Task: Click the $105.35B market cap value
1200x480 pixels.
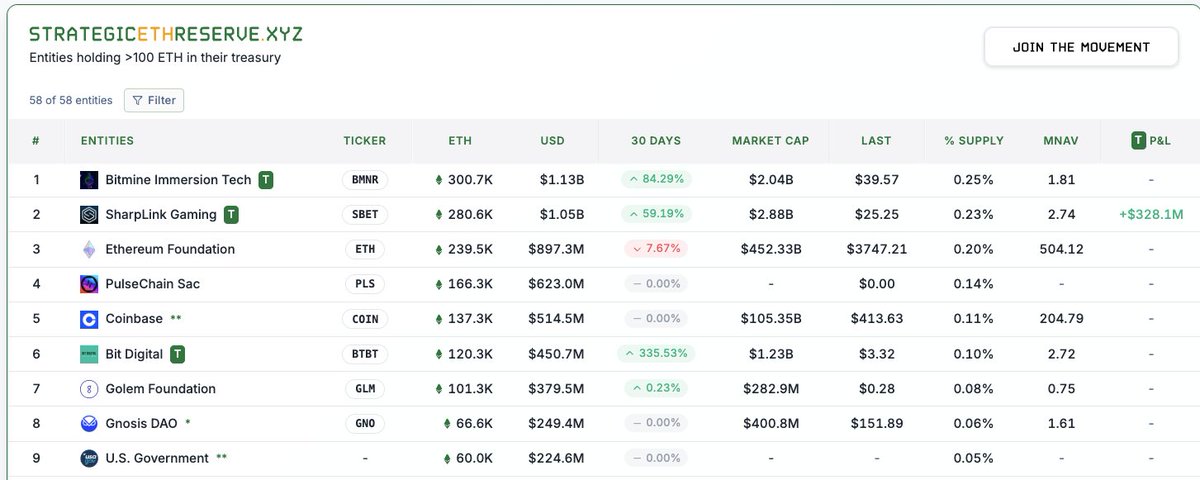Action: click(x=771, y=319)
